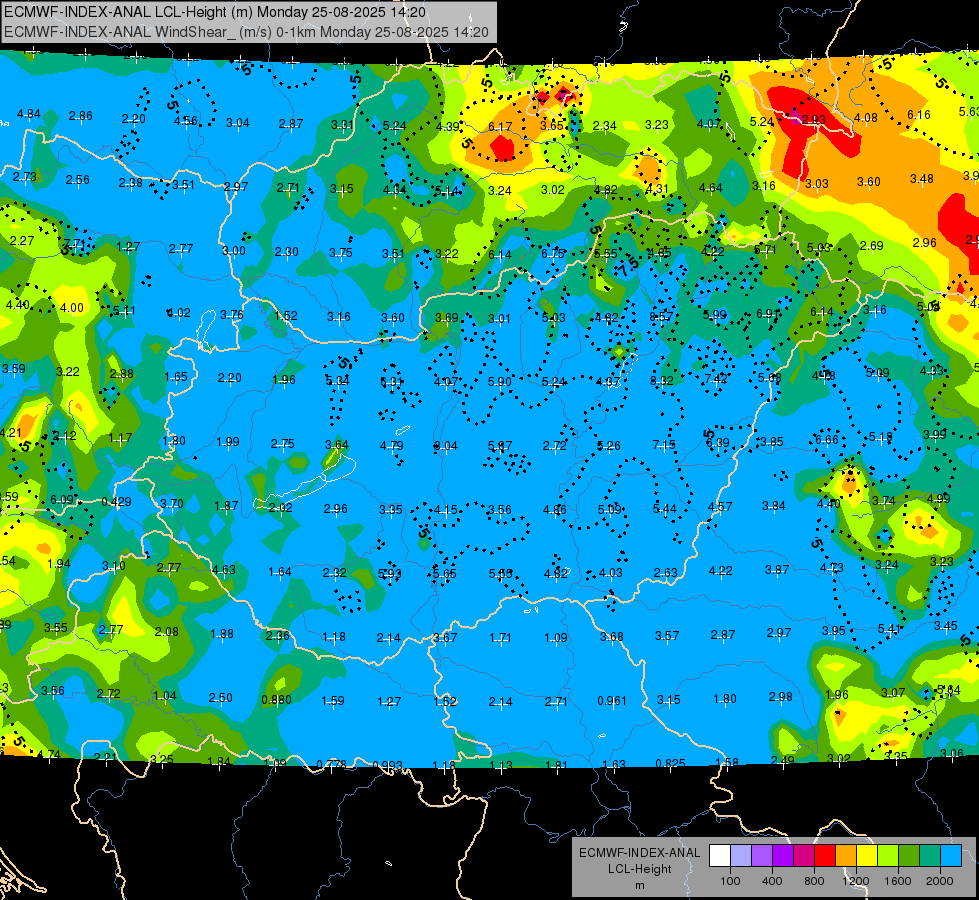This screenshot has width=979, height=900.
Task: Click the legend title LCL-Height
Action: [639, 869]
